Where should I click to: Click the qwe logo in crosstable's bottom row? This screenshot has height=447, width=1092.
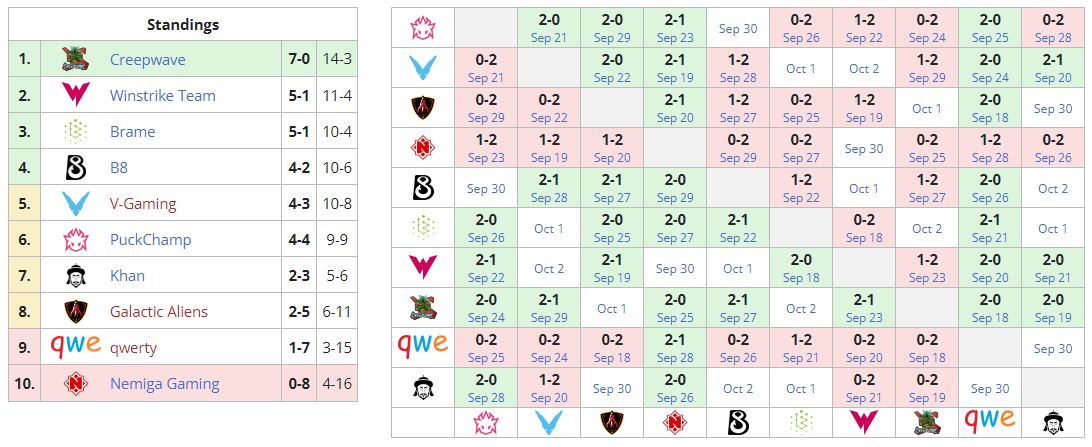point(990,421)
